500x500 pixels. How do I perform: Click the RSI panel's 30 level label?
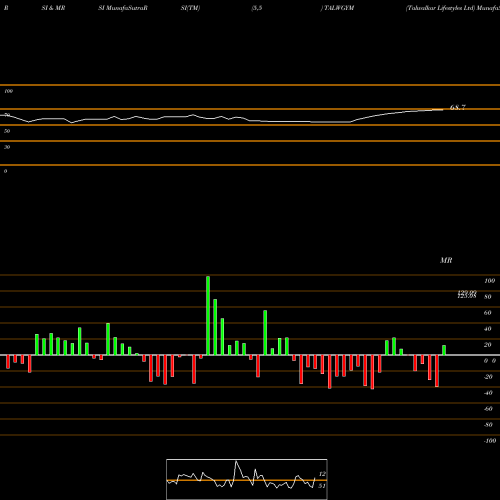pos(7,147)
